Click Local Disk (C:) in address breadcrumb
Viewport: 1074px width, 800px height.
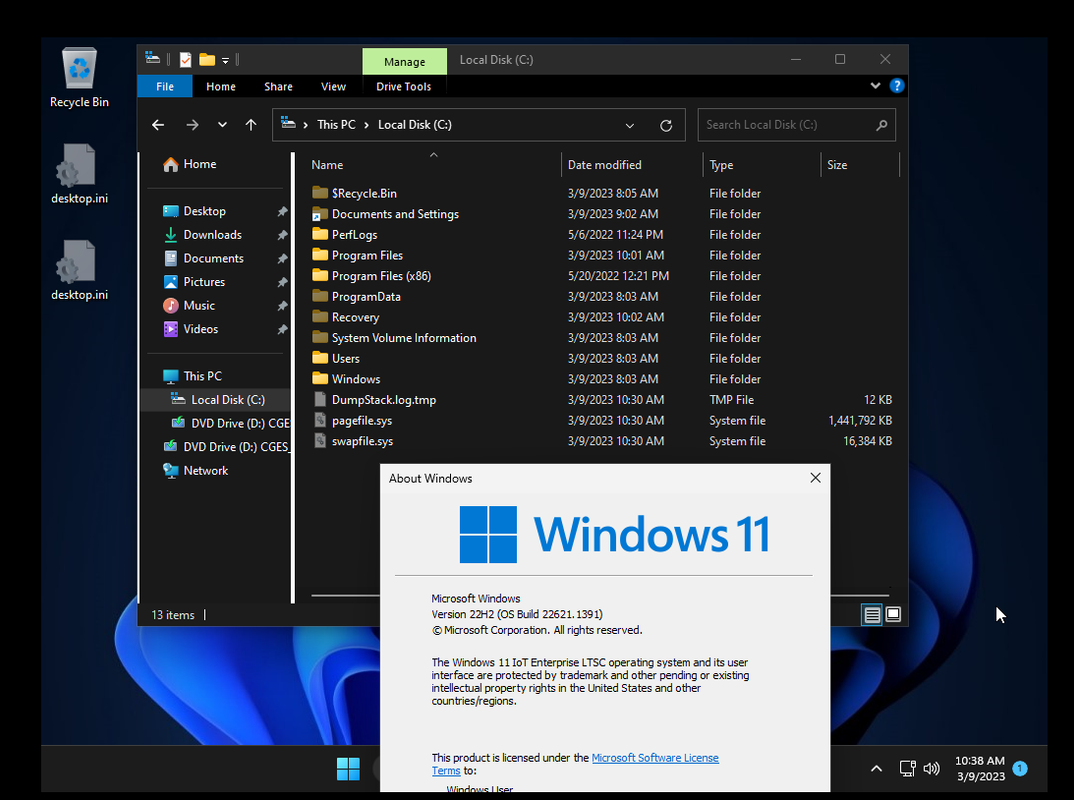coord(414,125)
